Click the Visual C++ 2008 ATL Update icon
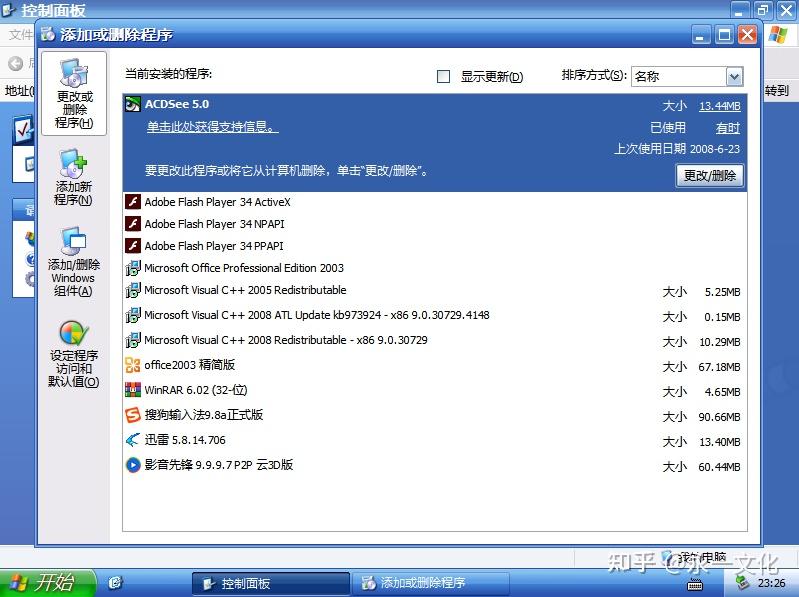The width and height of the screenshot is (799, 597). tap(132, 315)
